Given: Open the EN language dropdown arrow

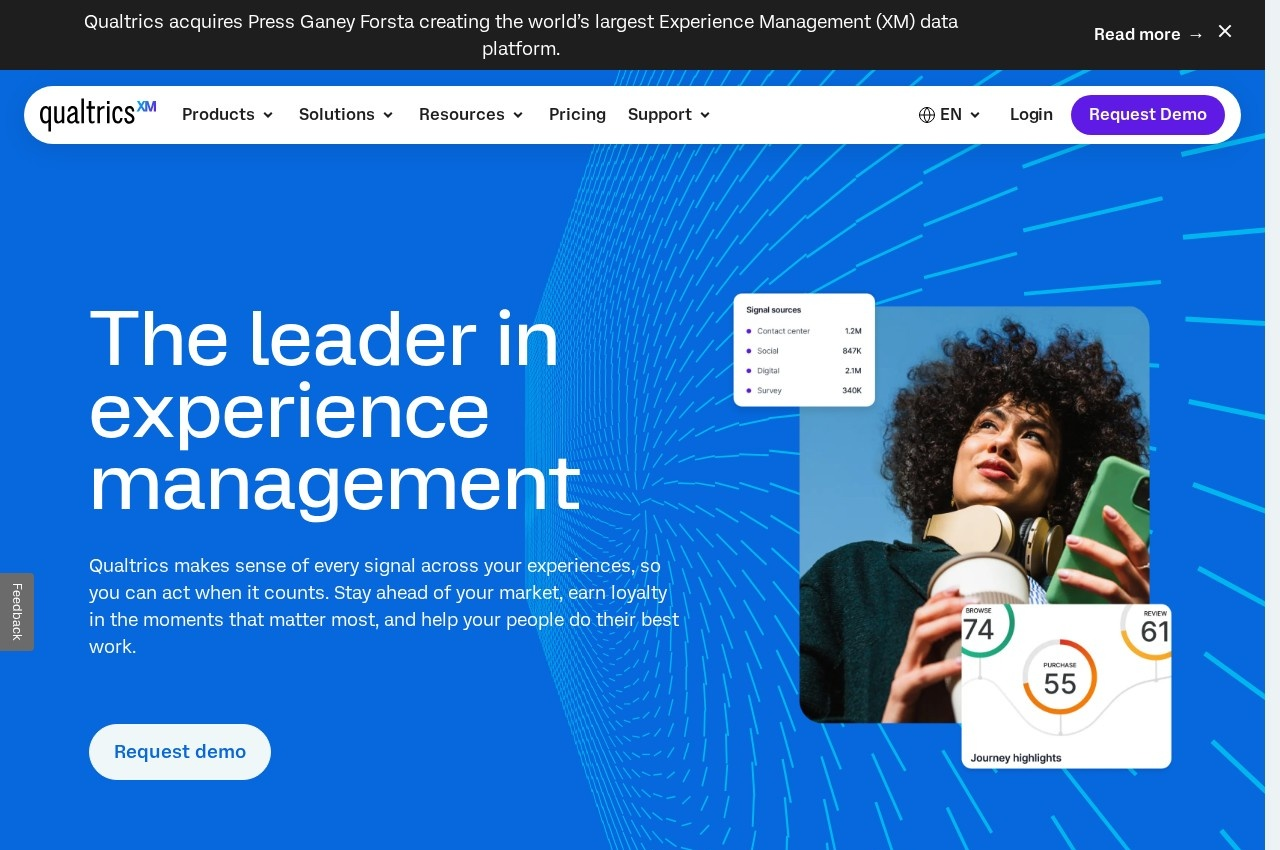Looking at the screenshot, I should (x=975, y=115).
